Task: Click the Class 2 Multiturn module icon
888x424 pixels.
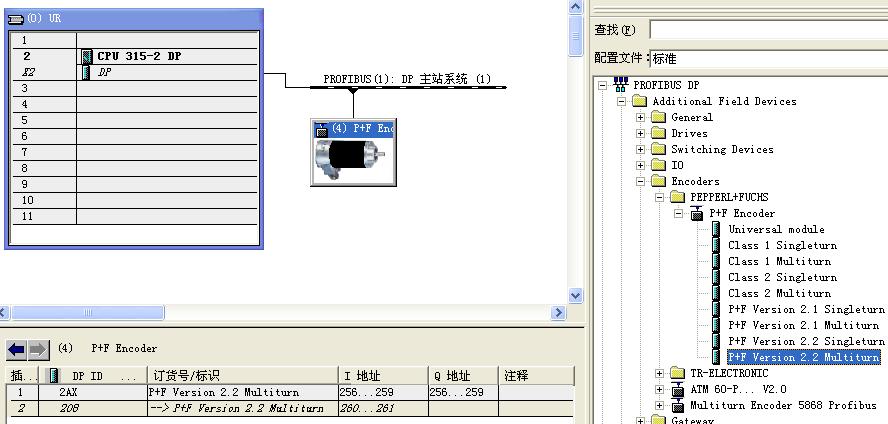Action: 716,293
